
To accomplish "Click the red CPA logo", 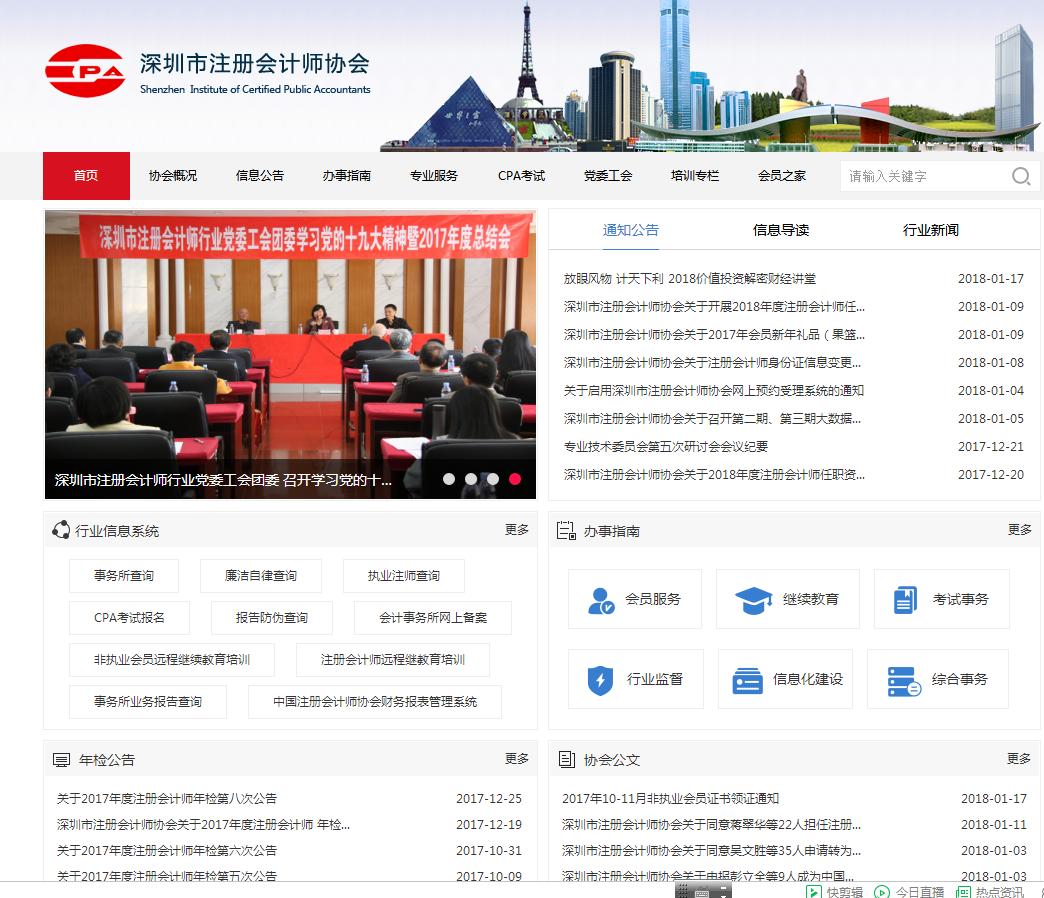I will 85,70.
